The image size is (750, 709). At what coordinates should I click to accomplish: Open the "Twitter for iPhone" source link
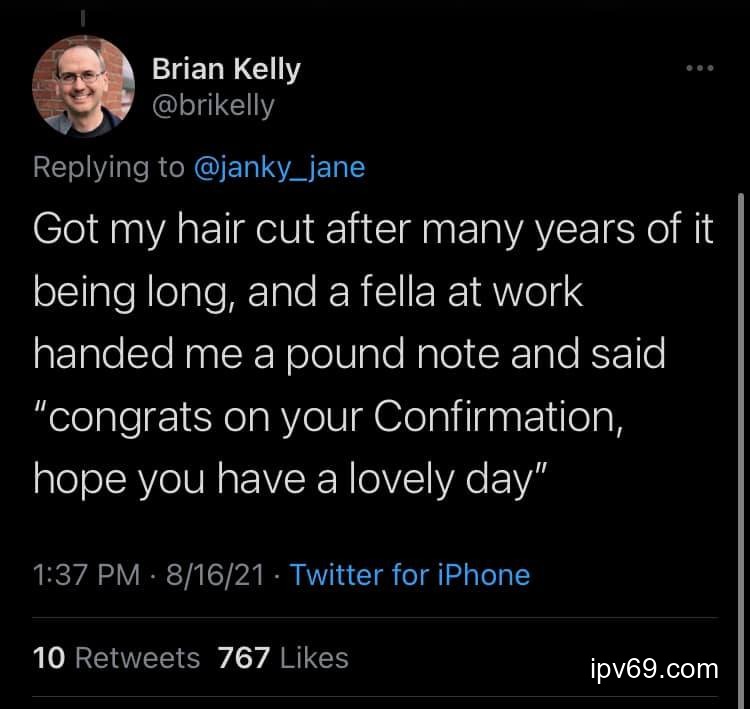click(x=410, y=575)
